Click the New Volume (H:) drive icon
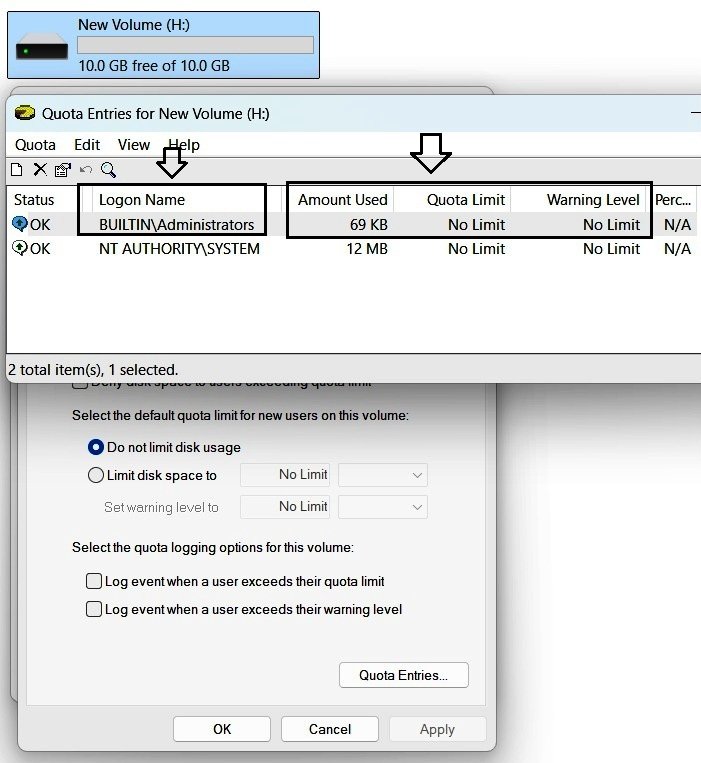701x763 pixels. pos(42,48)
